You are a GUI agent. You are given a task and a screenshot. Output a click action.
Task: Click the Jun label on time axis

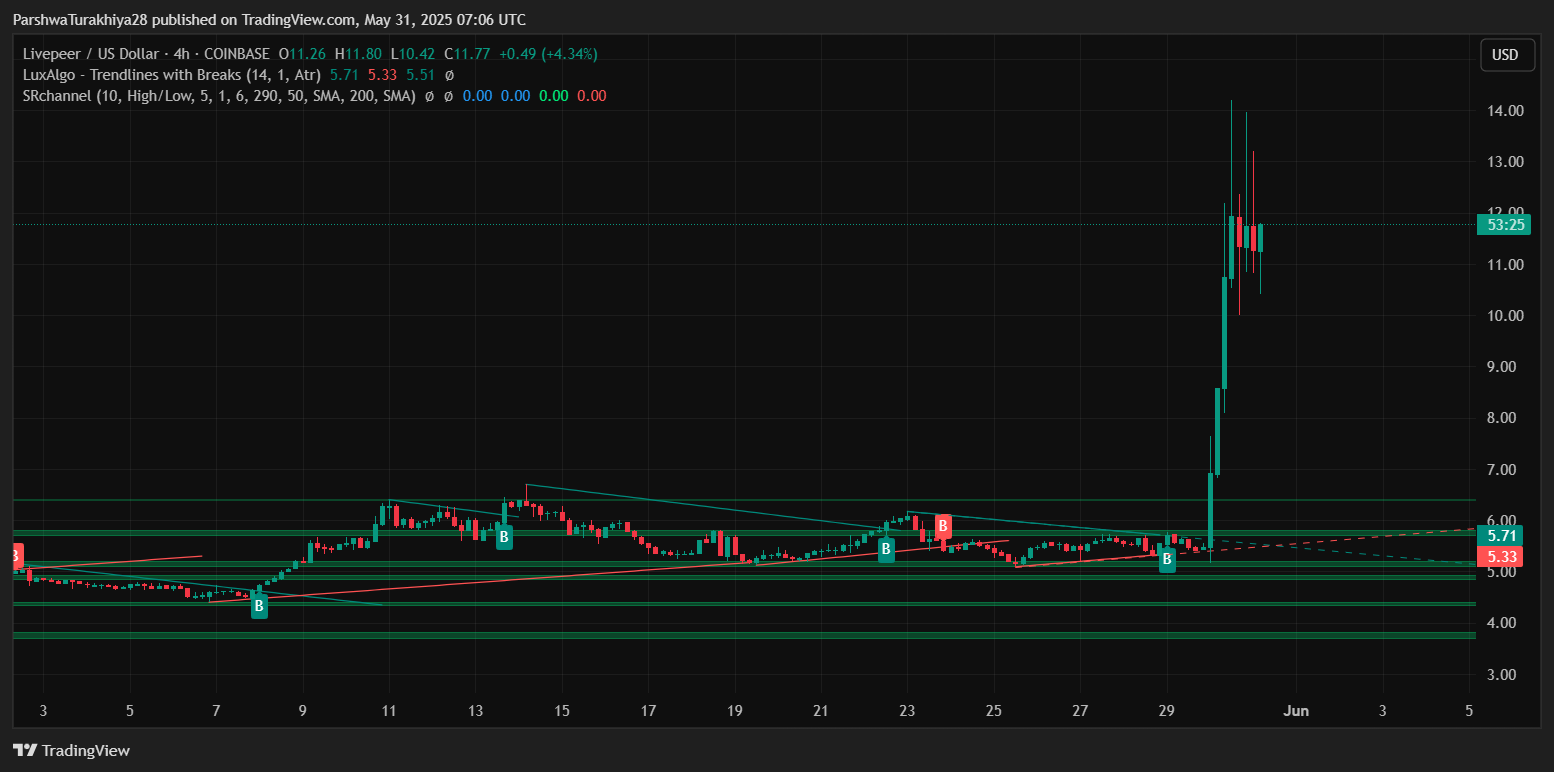1296,711
